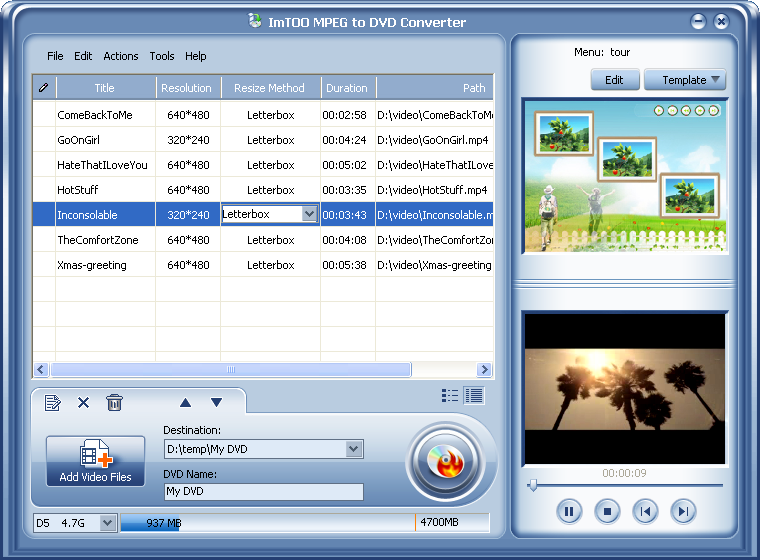Open the File menu
Viewport: 760px width, 560px height.
pos(55,56)
